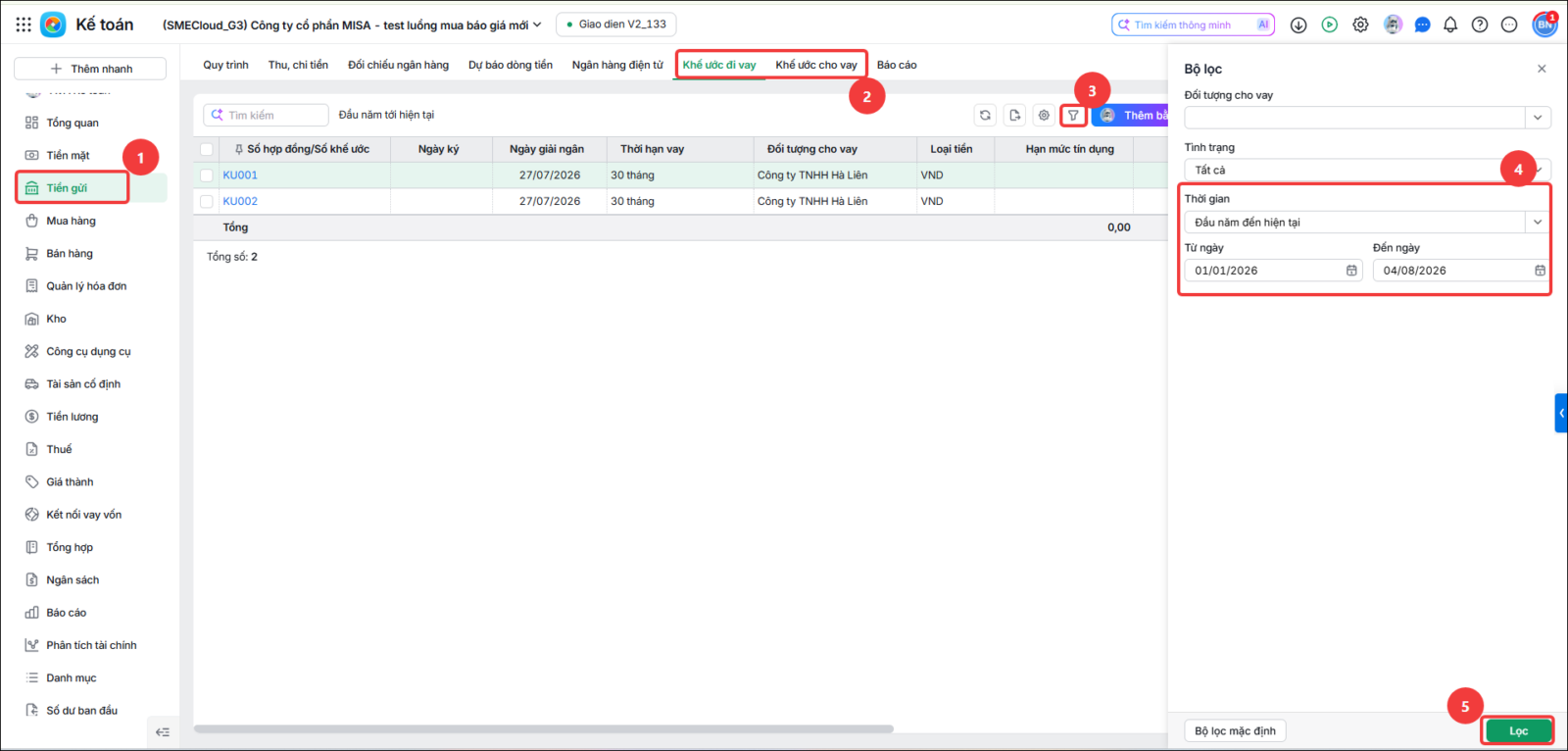The width and height of the screenshot is (1568, 751).
Task: Open the notifications bell icon
Action: tap(1450, 25)
